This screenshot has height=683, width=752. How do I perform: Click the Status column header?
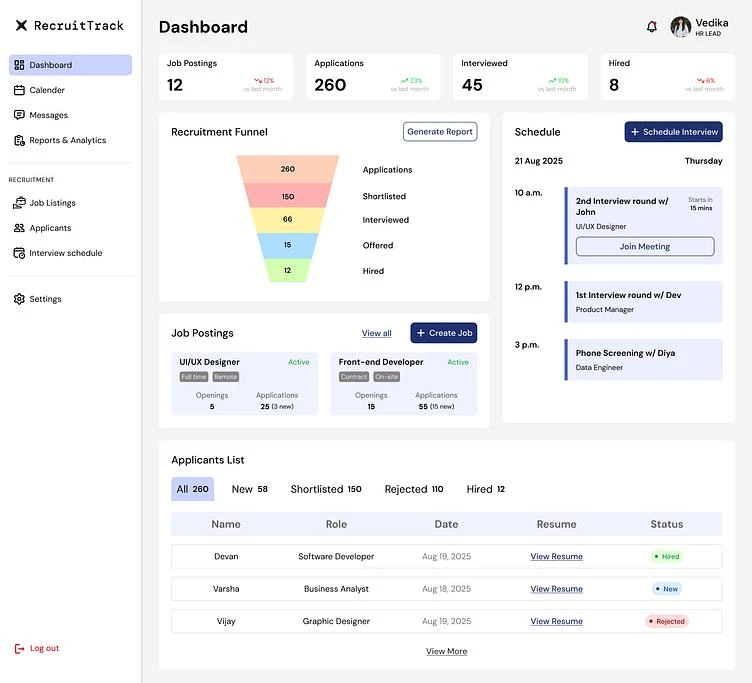click(x=667, y=524)
